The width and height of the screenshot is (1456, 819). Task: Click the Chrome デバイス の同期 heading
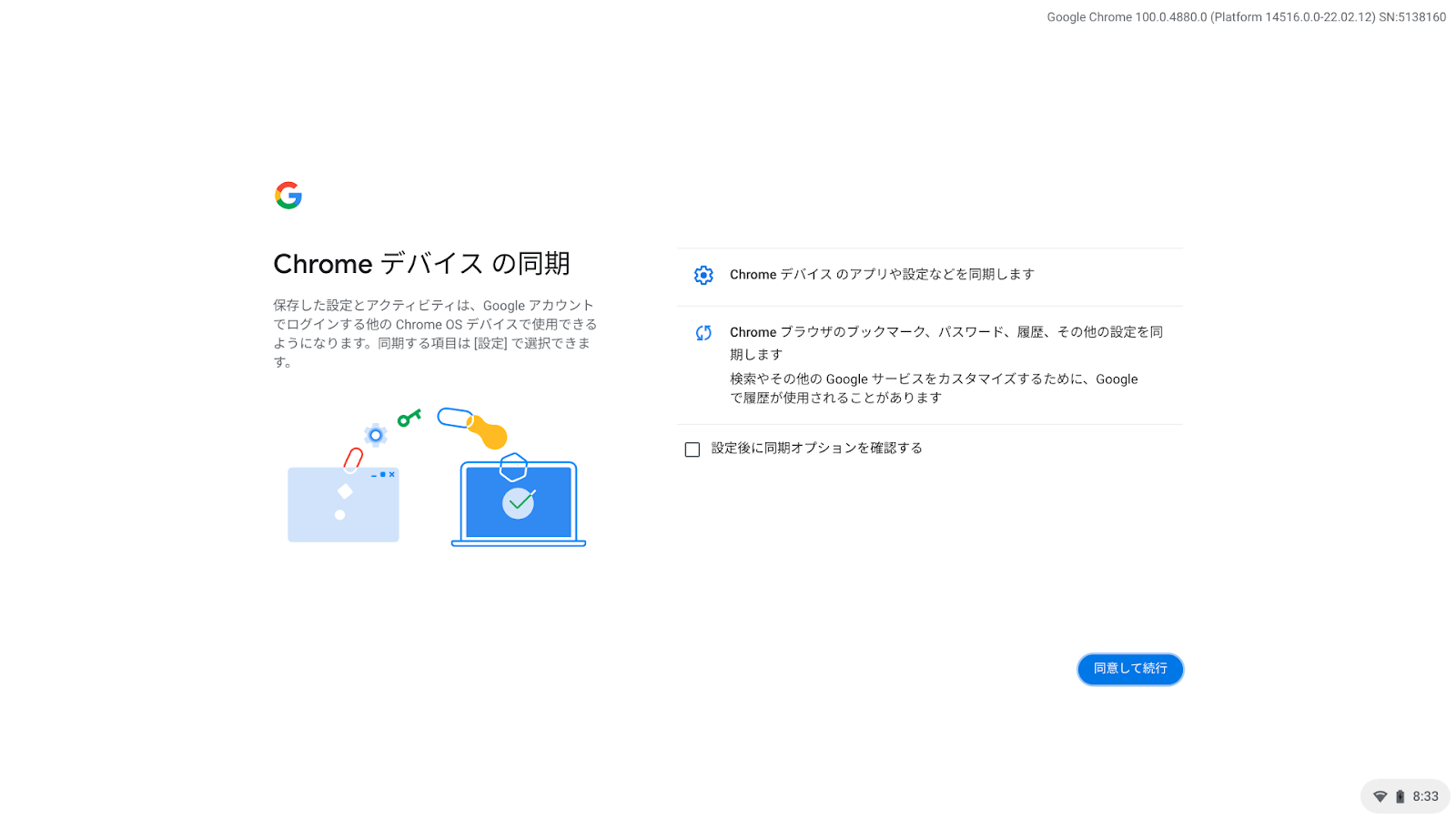[x=421, y=264]
